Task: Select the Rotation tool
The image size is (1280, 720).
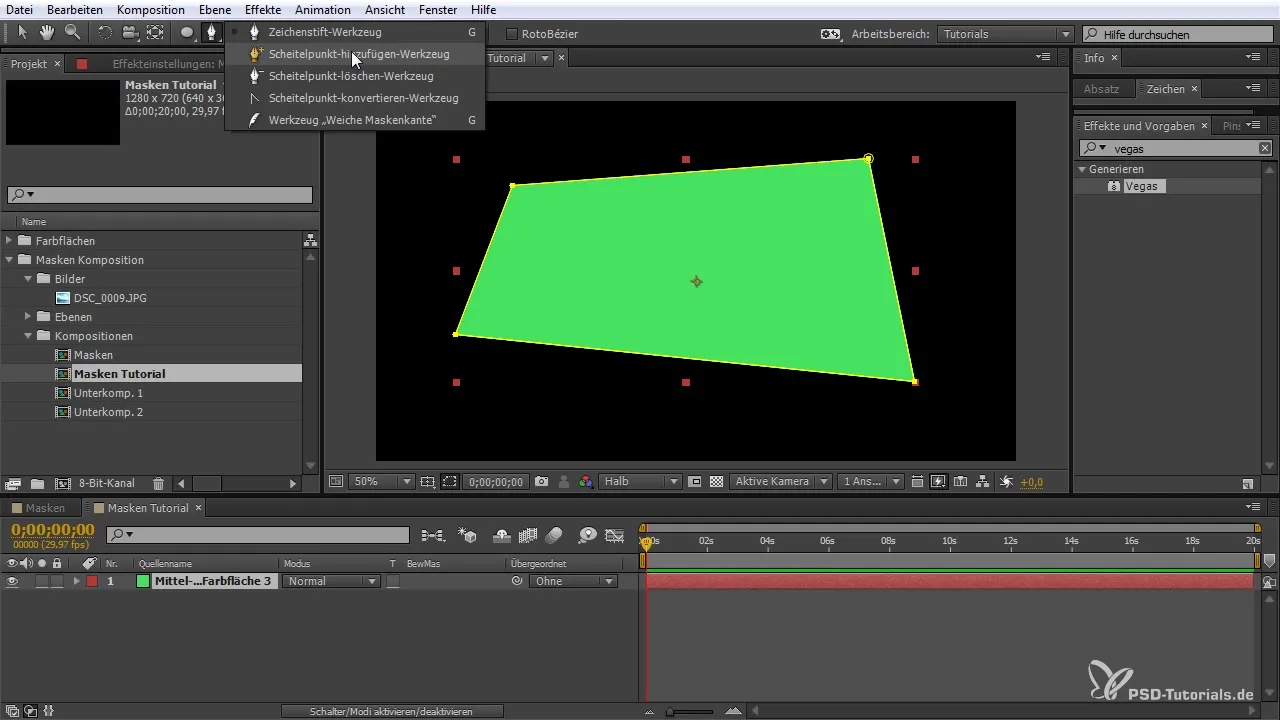Action: (105, 32)
